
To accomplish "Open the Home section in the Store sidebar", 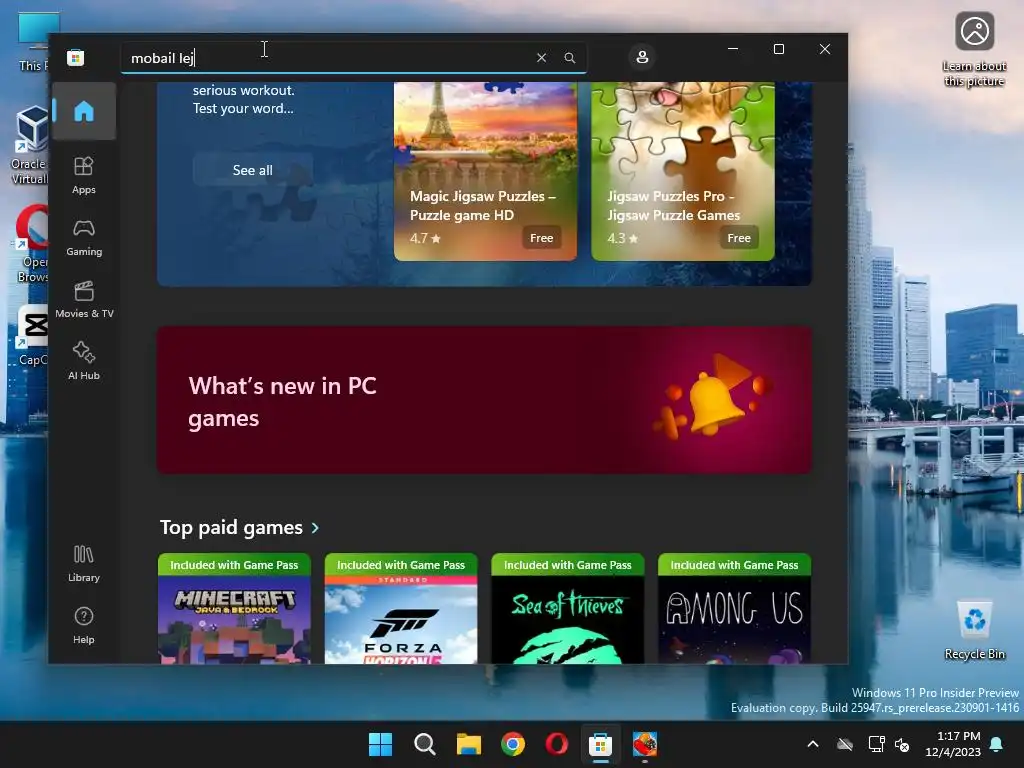I will (84, 111).
